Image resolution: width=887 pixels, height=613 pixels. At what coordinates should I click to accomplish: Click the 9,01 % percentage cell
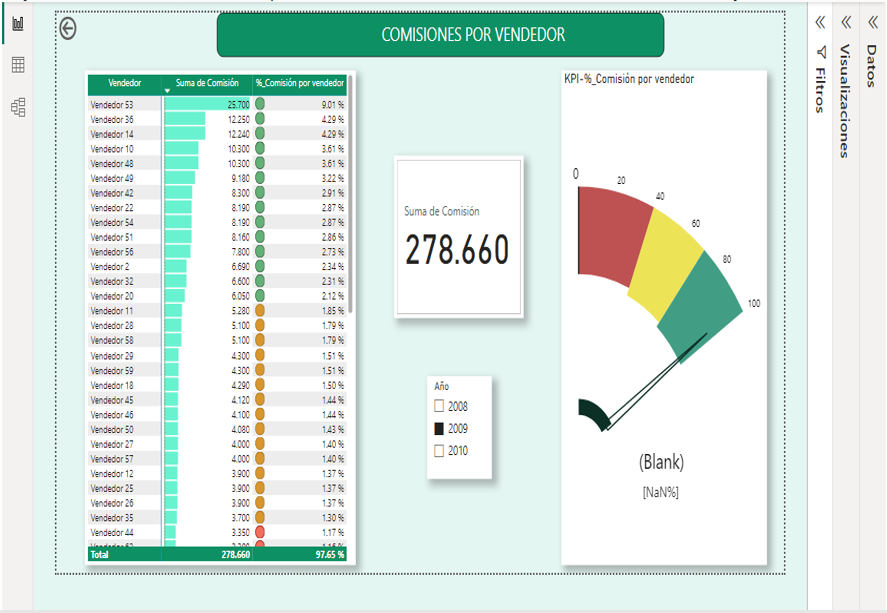point(333,105)
